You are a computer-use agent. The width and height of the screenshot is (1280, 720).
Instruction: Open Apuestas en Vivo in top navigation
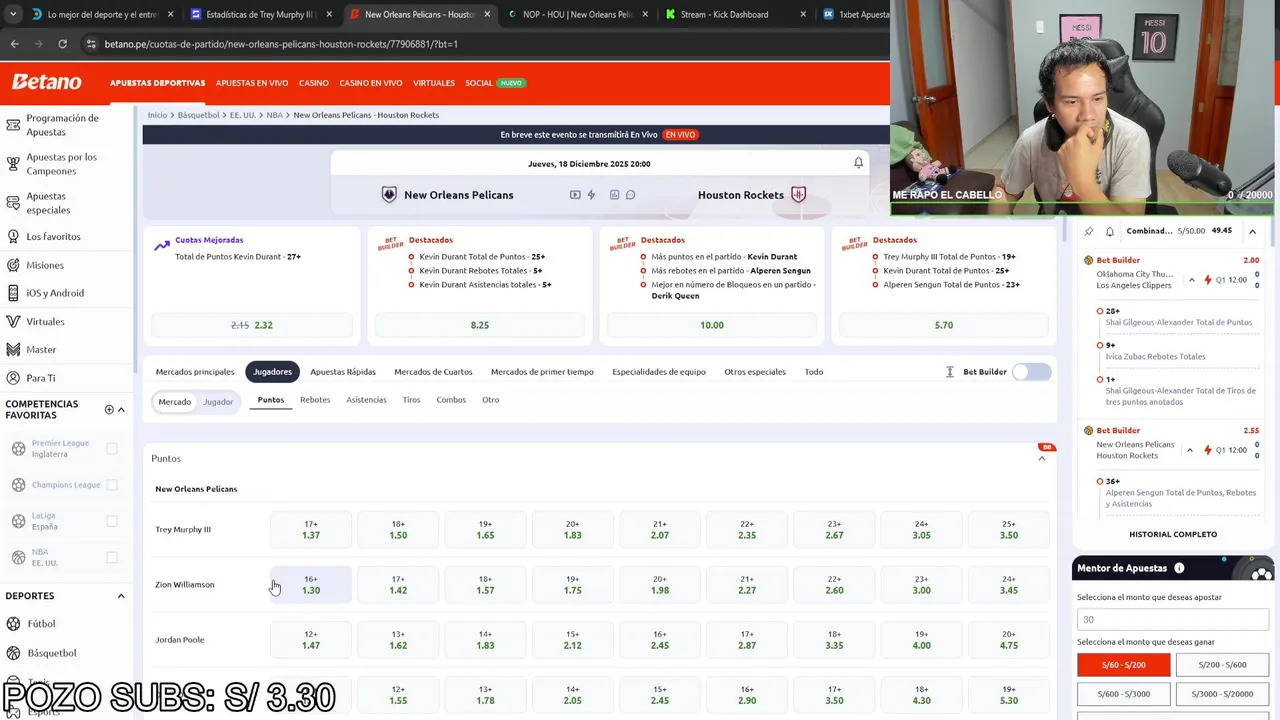click(252, 83)
